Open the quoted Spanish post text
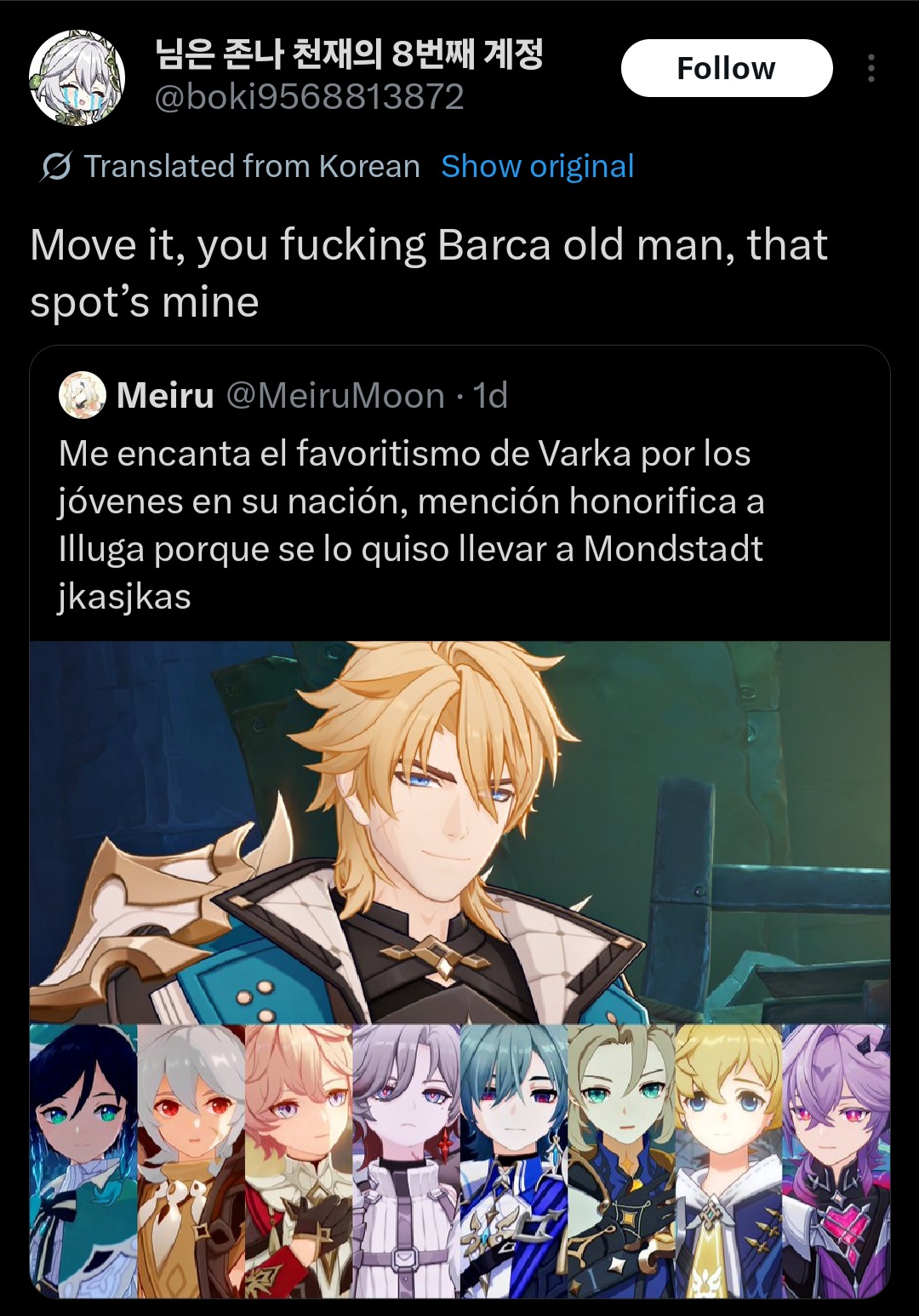The width and height of the screenshot is (919, 1316). (412, 524)
